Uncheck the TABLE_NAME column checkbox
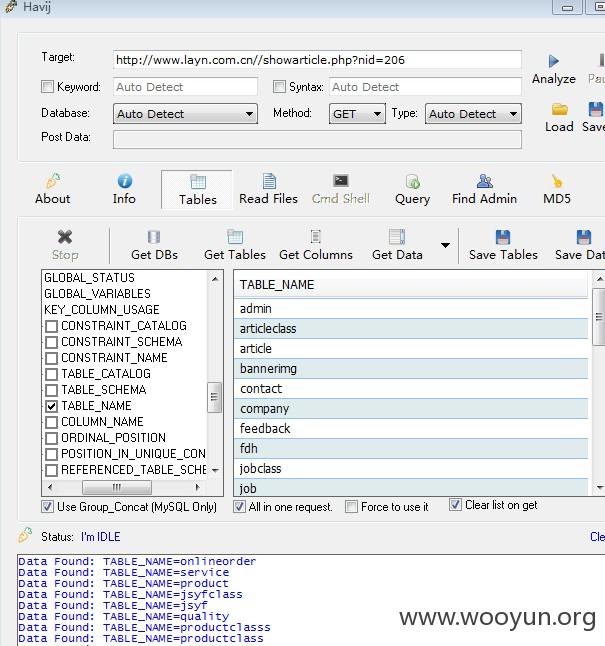The width and height of the screenshot is (605, 646). (51, 406)
